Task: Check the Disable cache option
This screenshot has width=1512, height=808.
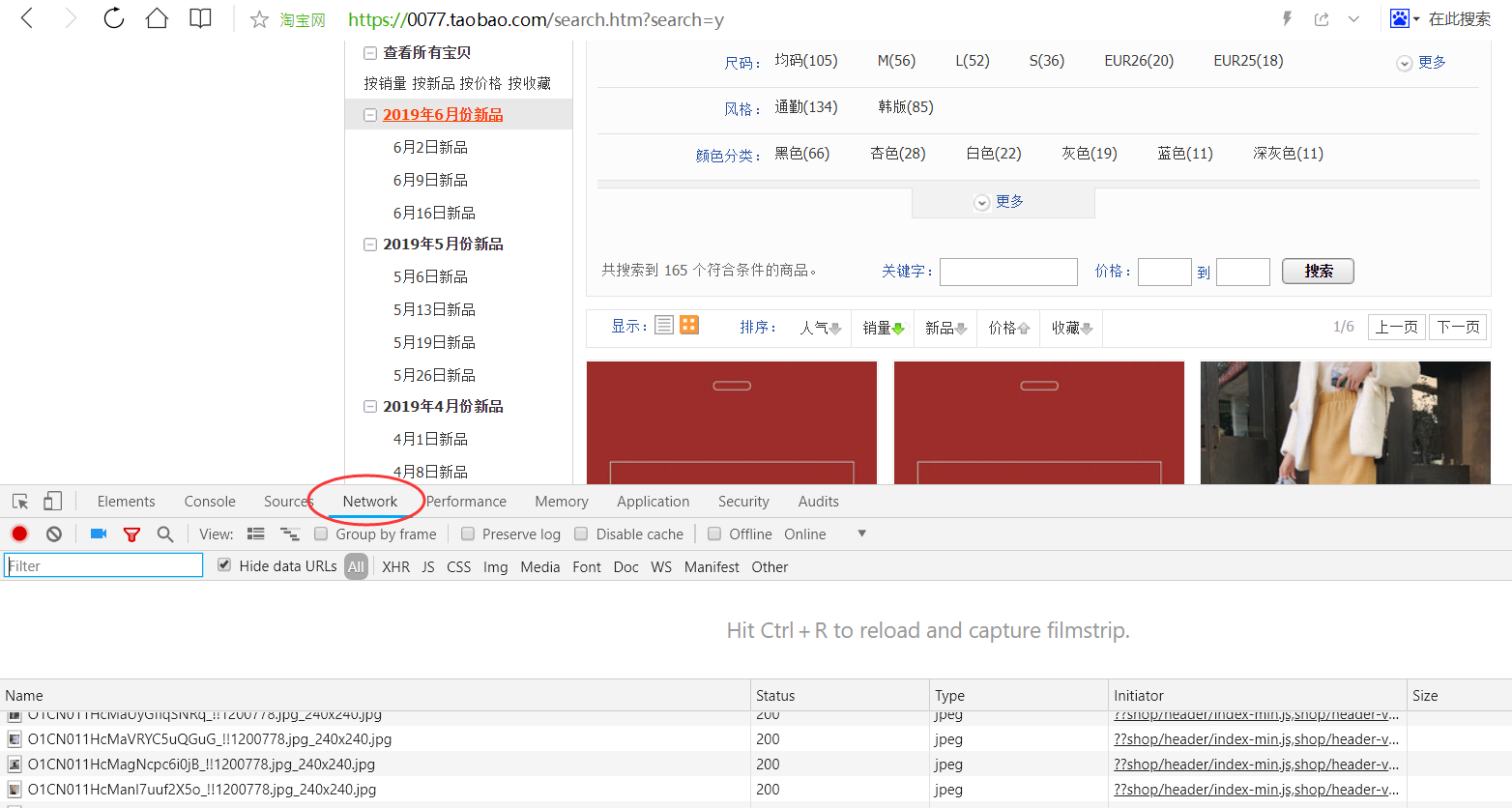Action: tap(581, 534)
